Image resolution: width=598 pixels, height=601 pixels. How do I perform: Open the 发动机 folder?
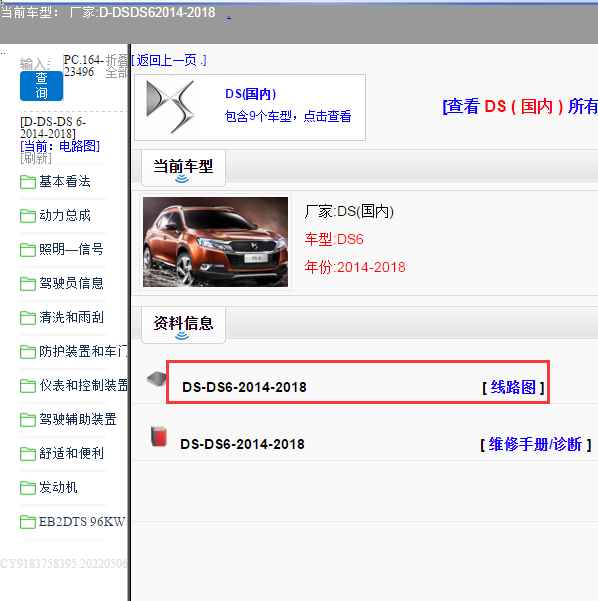point(58,488)
